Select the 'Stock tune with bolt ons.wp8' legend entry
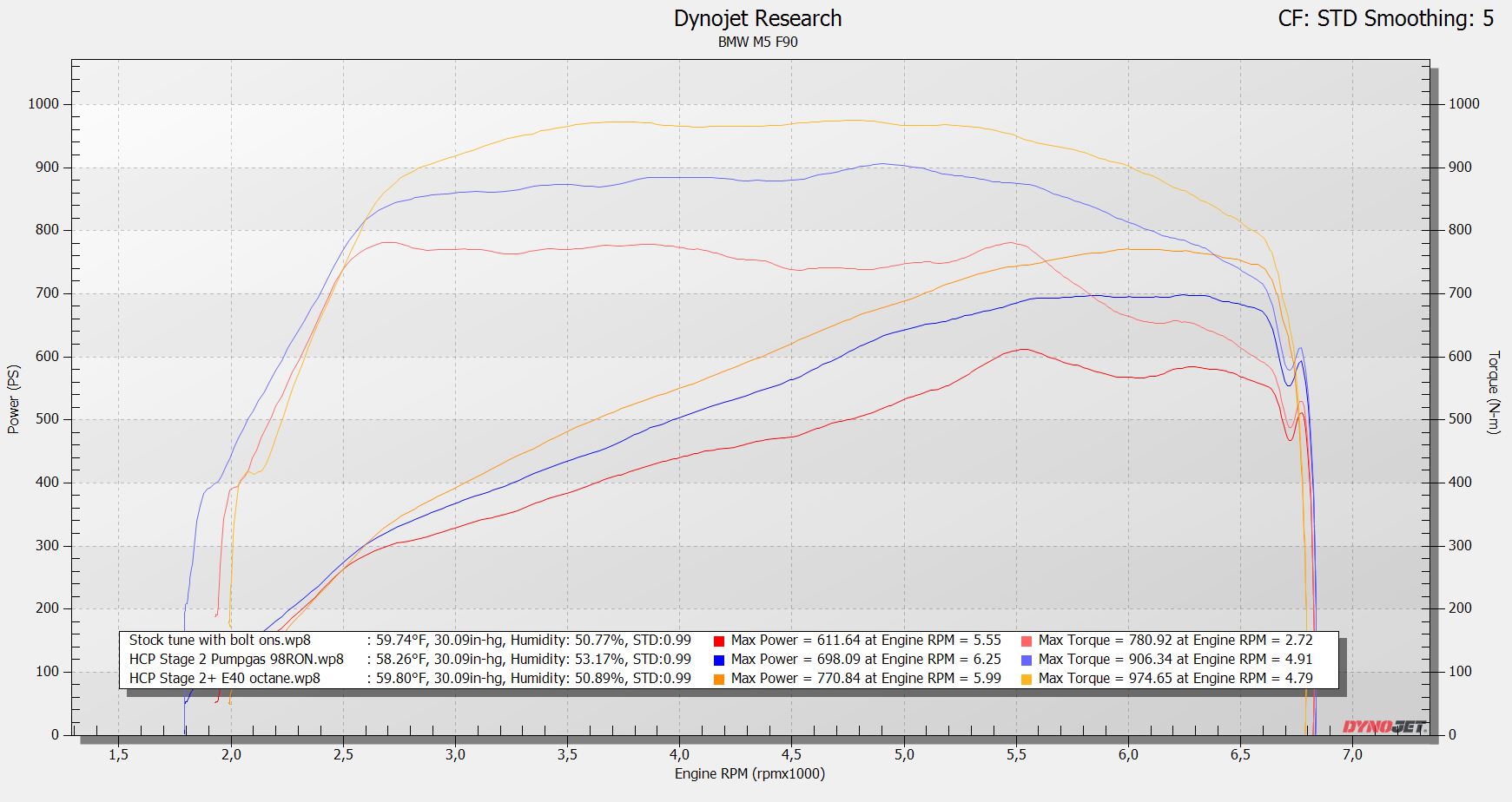The image size is (1512, 802). click(220, 641)
